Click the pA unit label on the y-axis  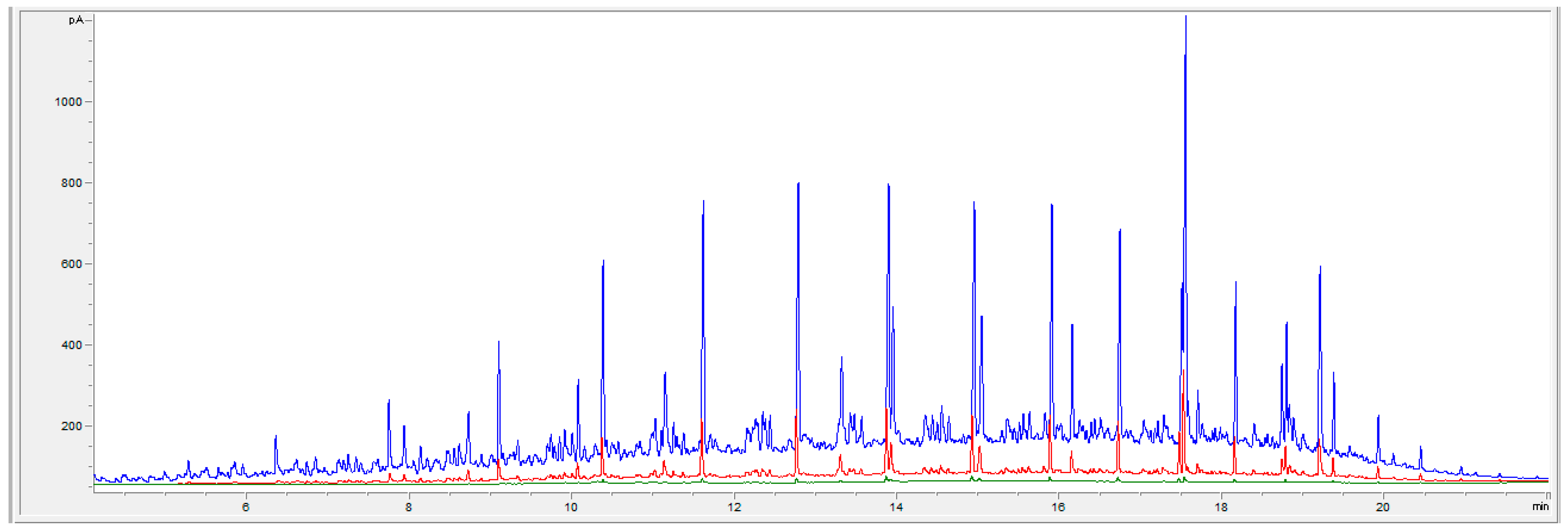tap(76, 20)
